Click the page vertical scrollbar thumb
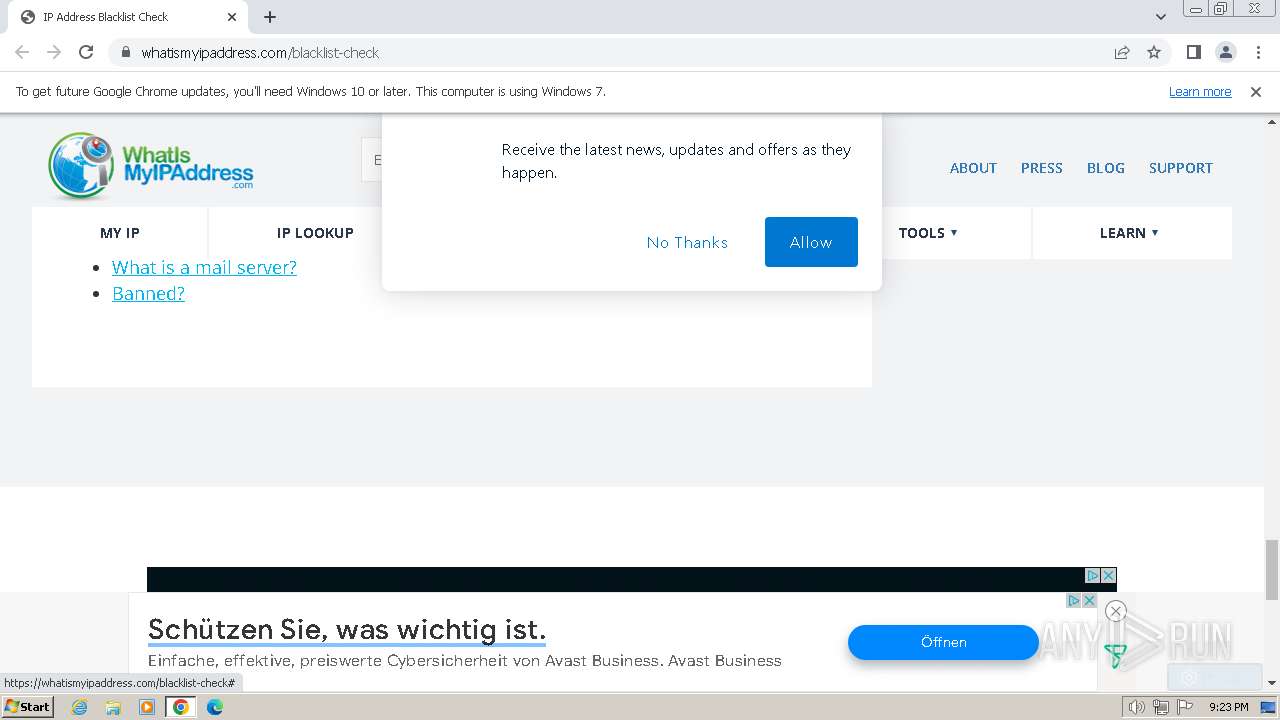This screenshot has height=720, width=1280. click(1272, 568)
